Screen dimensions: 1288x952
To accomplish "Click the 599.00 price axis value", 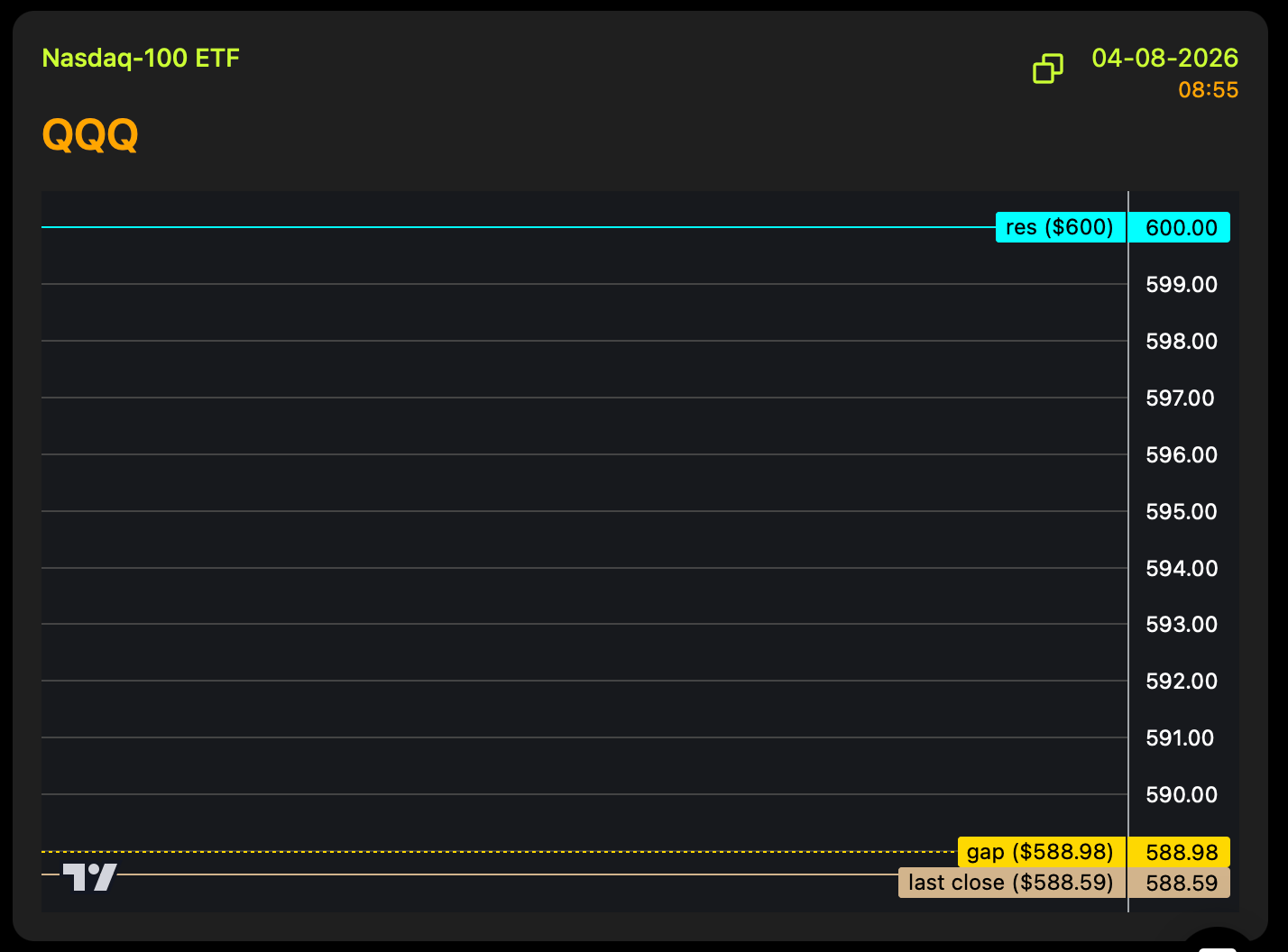I will [x=1182, y=285].
